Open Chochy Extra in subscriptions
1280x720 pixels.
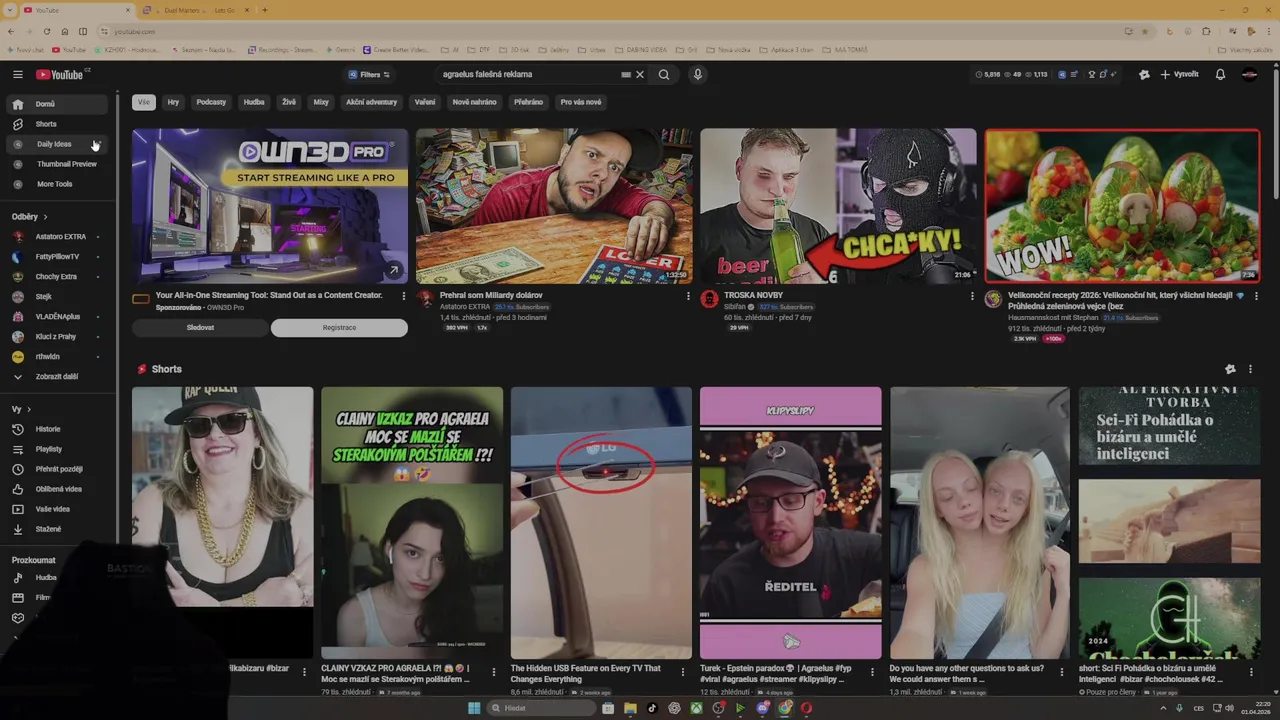[57, 277]
